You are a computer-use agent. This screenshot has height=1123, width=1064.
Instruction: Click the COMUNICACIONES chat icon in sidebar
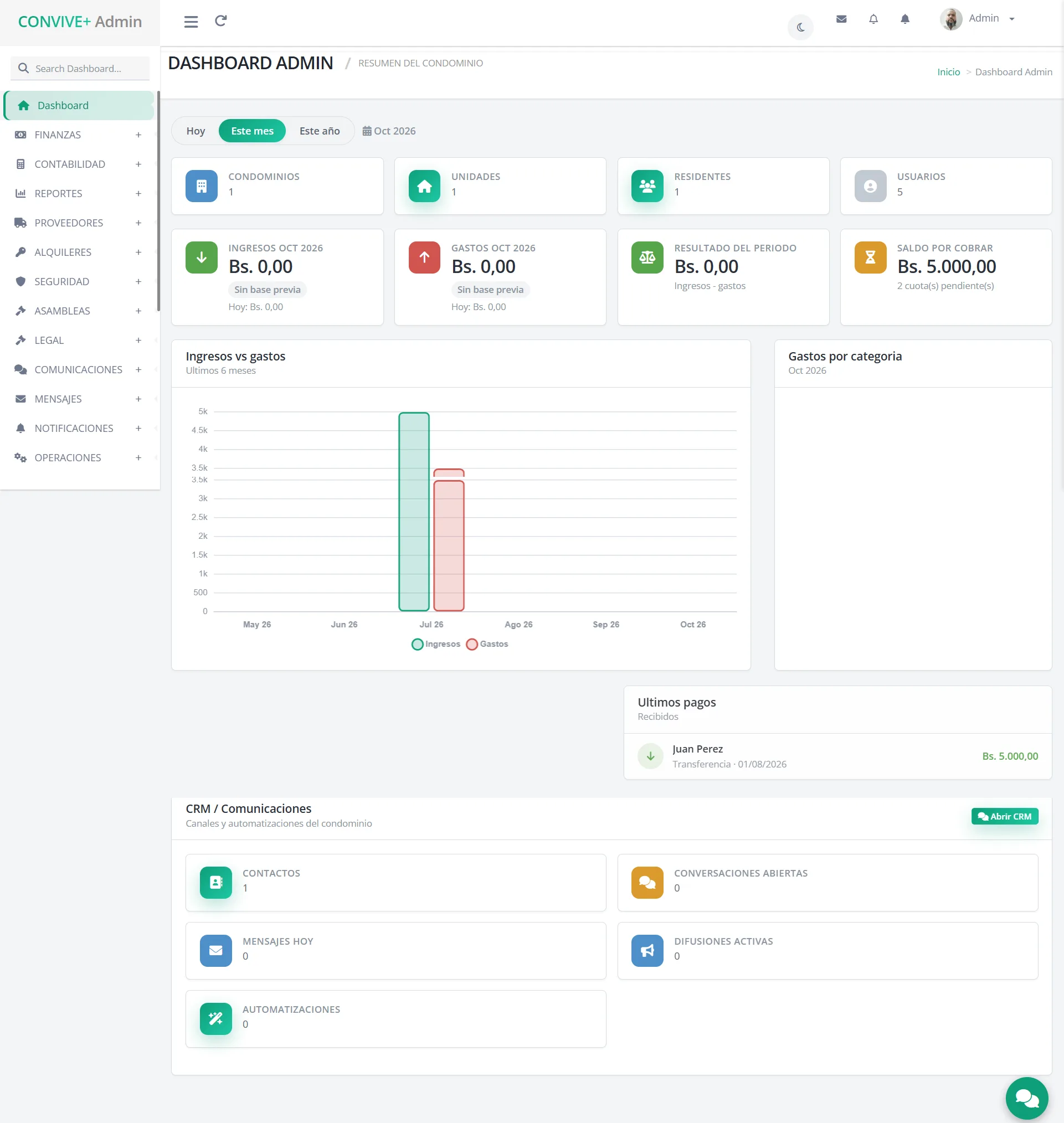pos(20,369)
